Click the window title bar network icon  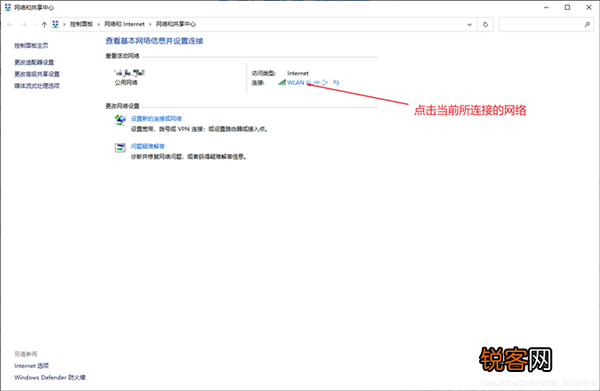coord(8,7)
